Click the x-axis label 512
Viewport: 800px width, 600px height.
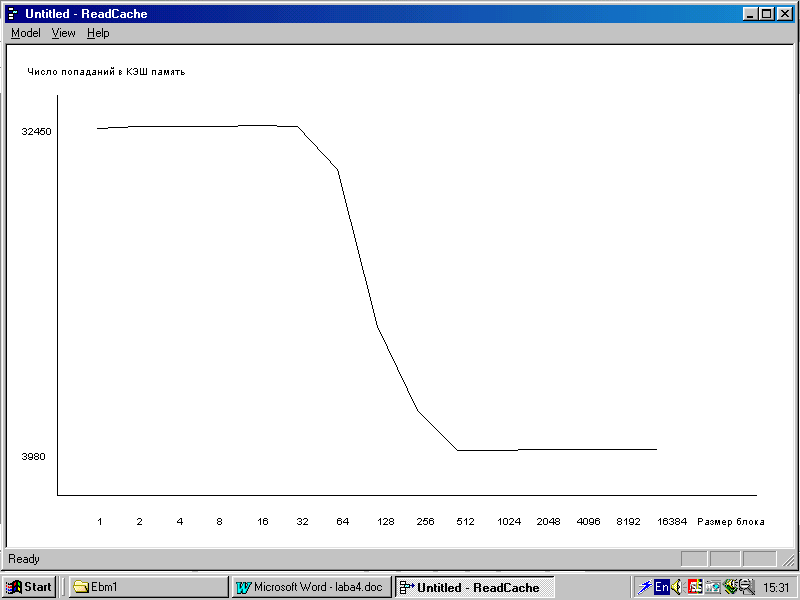tap(465, 521)
